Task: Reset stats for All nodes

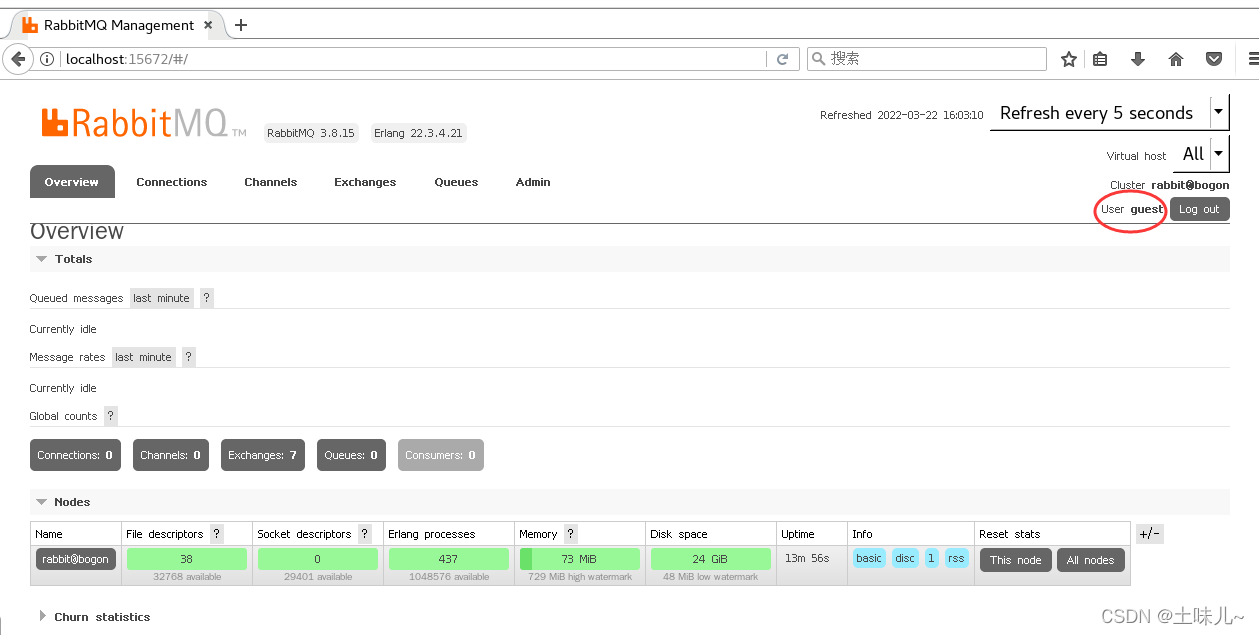Action: [1091, 560]
